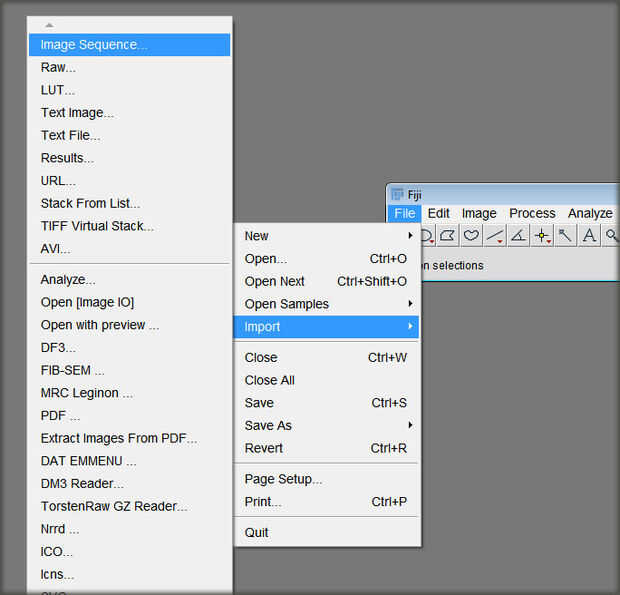Image resolution: width=620 pixels, height=595 pixels.
Task: Select DAT EMMENU ... import option
Action: point(130,461)
